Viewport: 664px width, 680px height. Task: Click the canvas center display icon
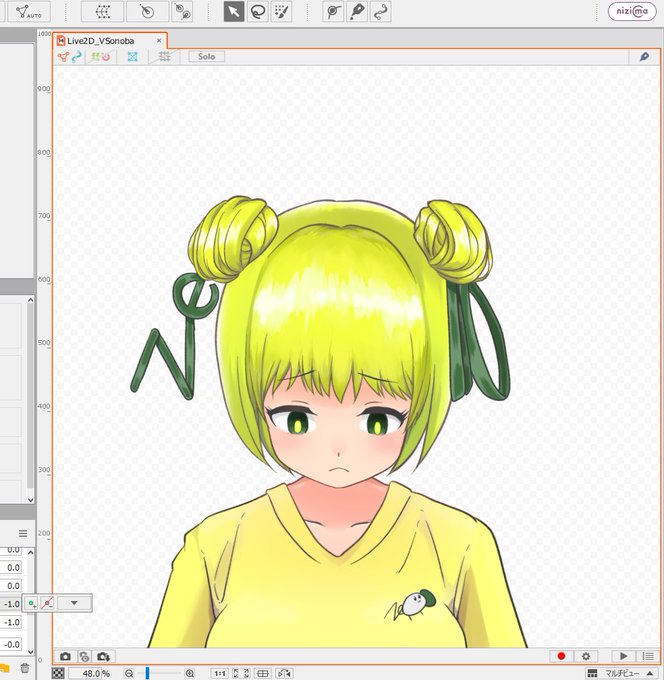(x=263, y=673)
